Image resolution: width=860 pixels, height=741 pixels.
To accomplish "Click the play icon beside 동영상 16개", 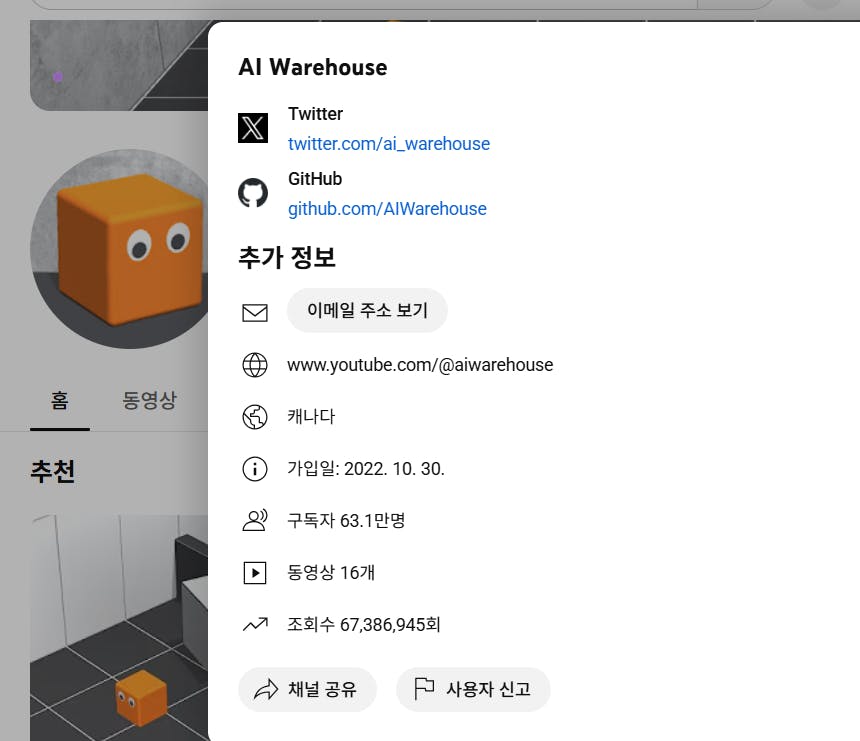I will point(254,573).
